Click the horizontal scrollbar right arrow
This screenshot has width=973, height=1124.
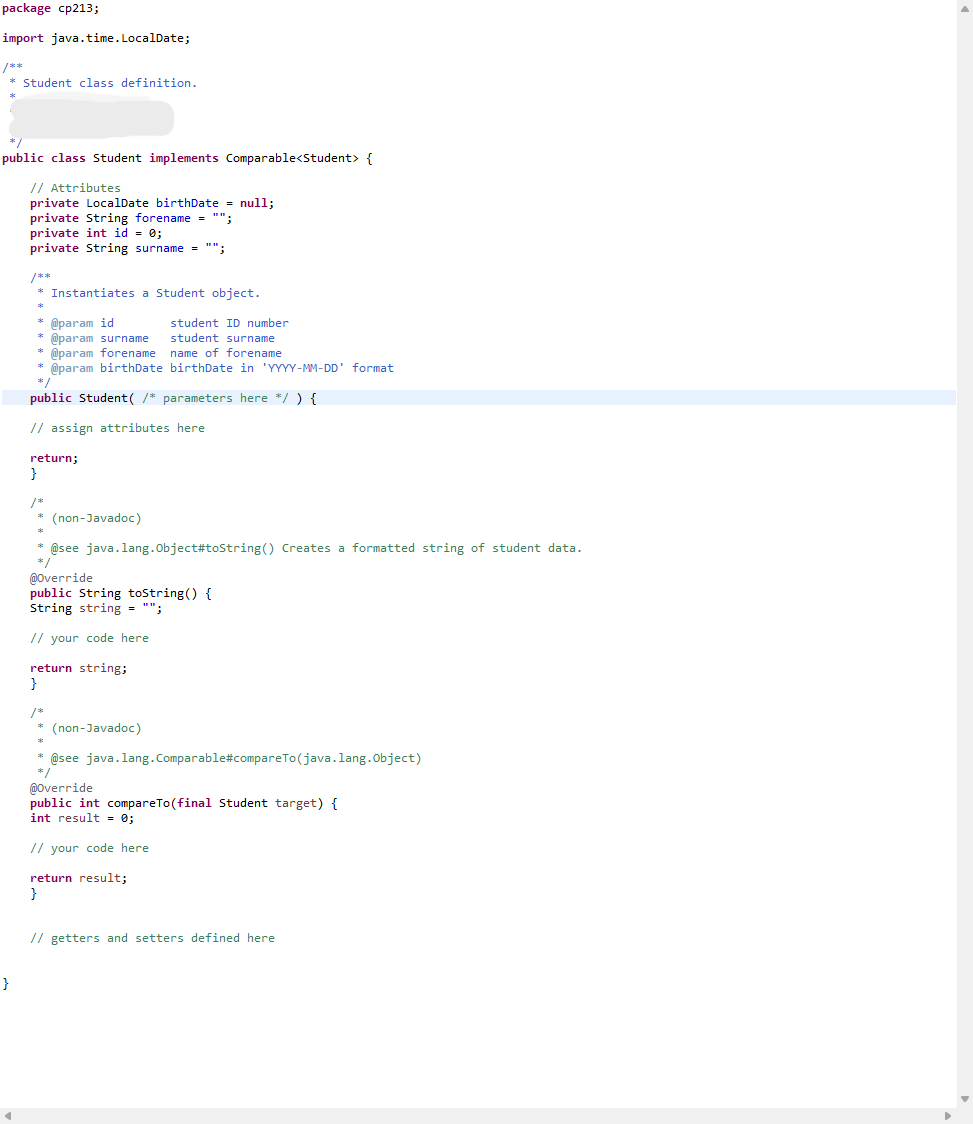click(946, 1116)
